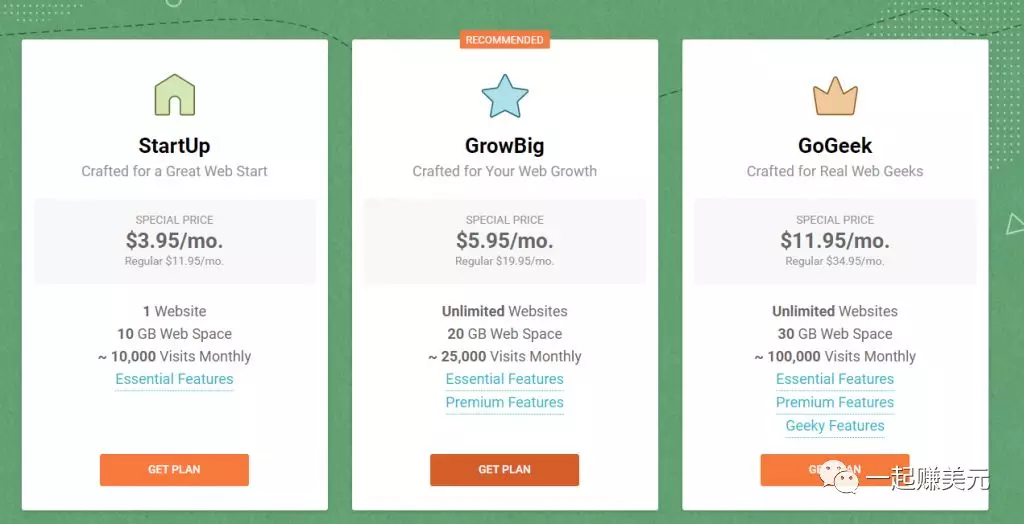Open GoGeek Geeky Features link
Screen dimensions: 1024x524
click(x=834, y=425)
